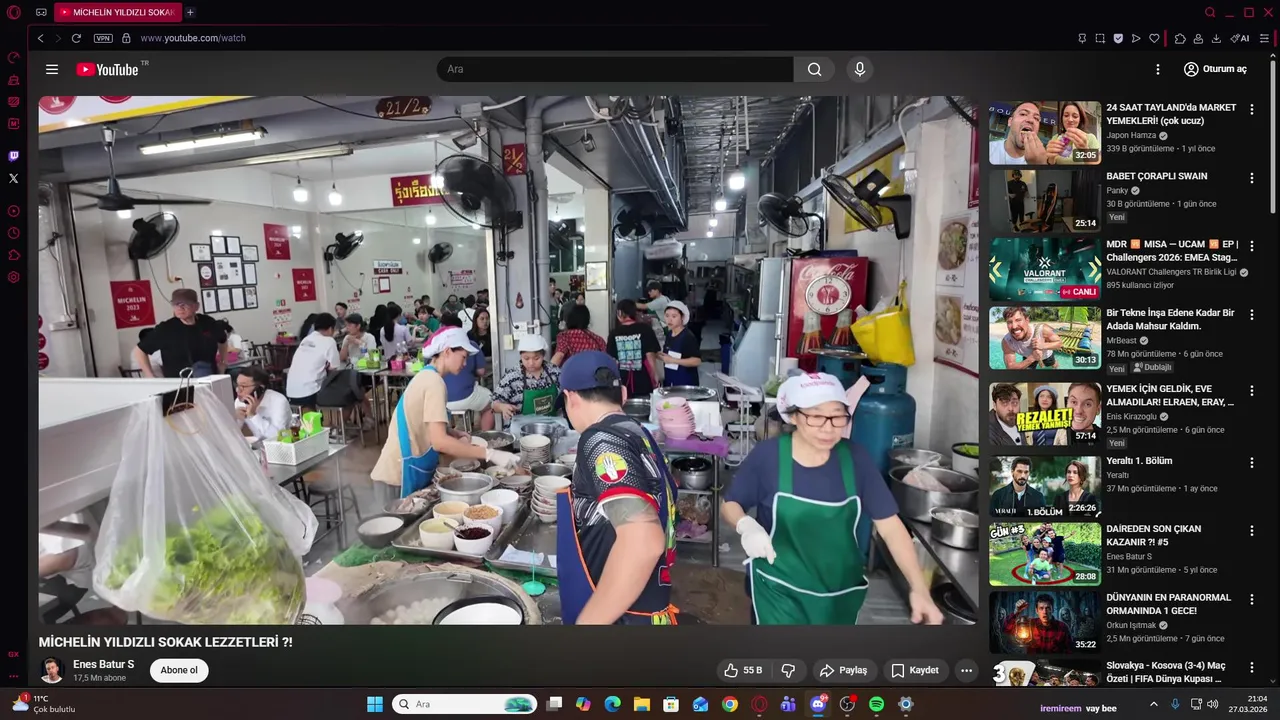Open GX Corner gamepad icon
The width and height of the screenshot is (1280, 720).
[41, 12]
